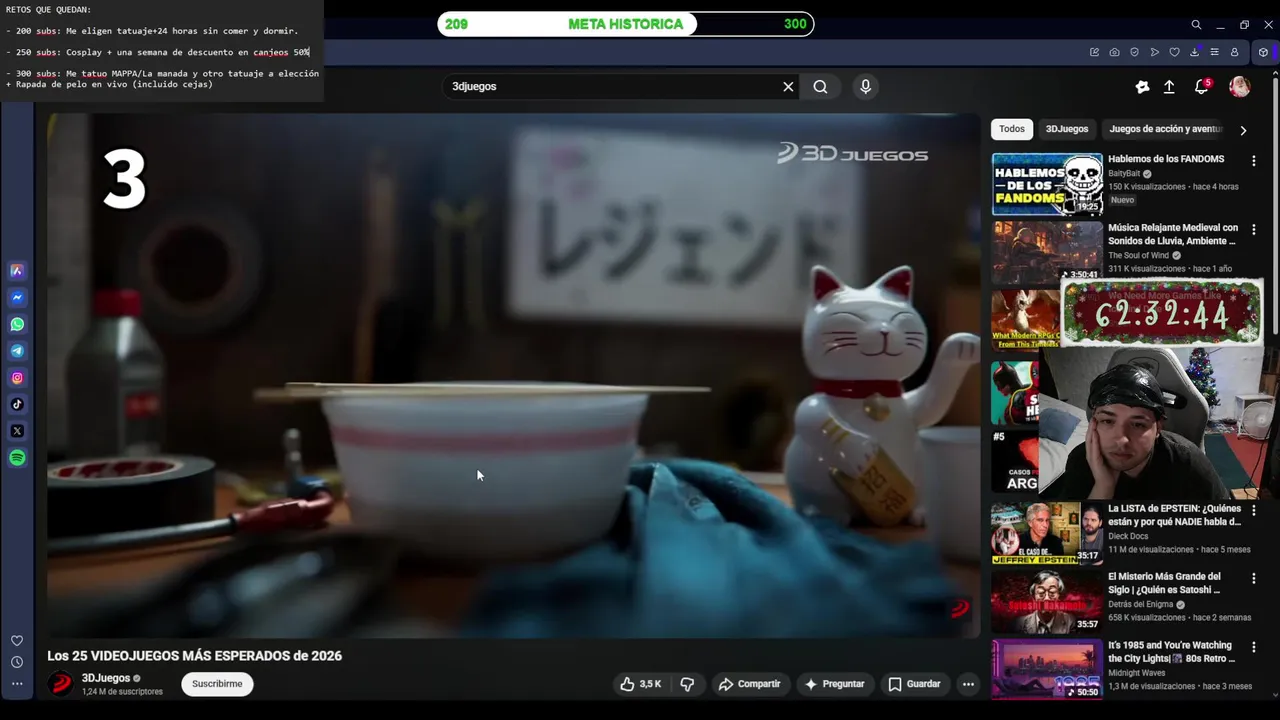Open browser profile person icon

1234,52
